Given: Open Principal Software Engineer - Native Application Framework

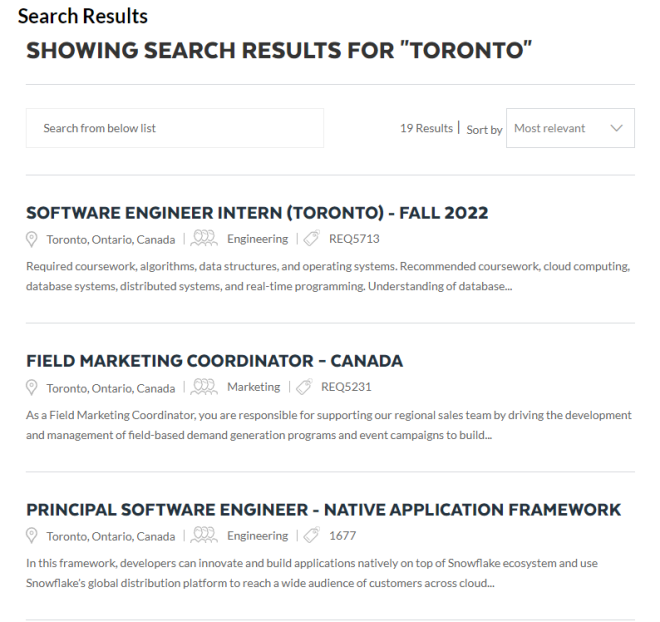Looking at the screenshot, I should pos(323,510).
